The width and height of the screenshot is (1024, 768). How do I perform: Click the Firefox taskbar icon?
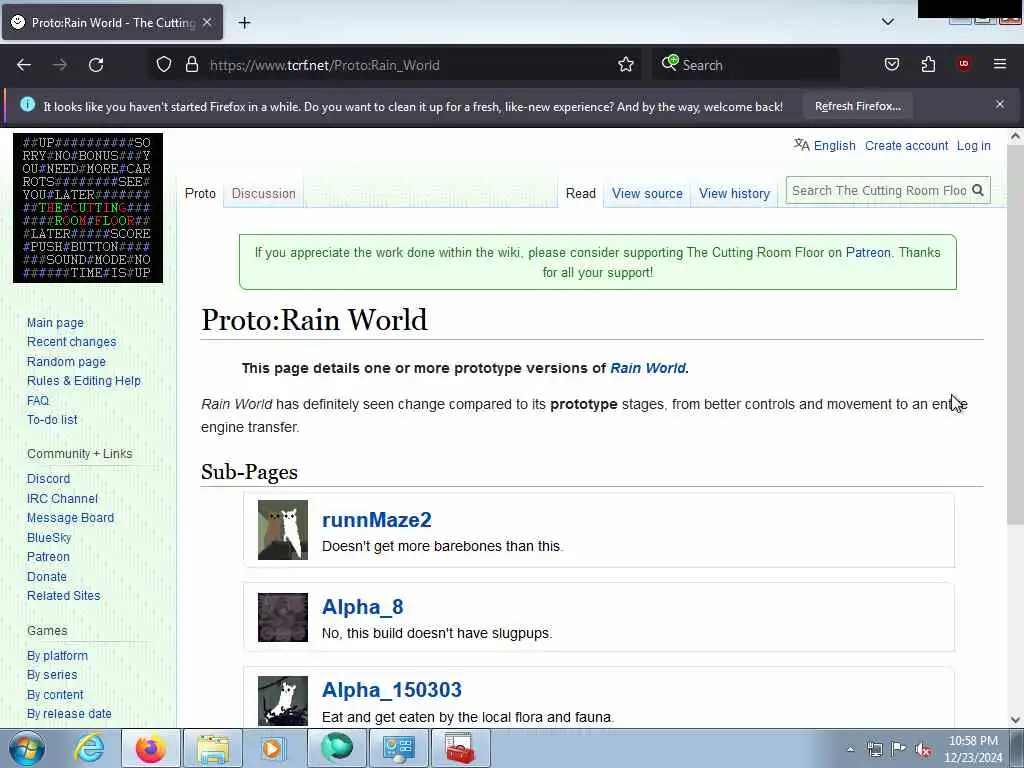click(151, 748)
